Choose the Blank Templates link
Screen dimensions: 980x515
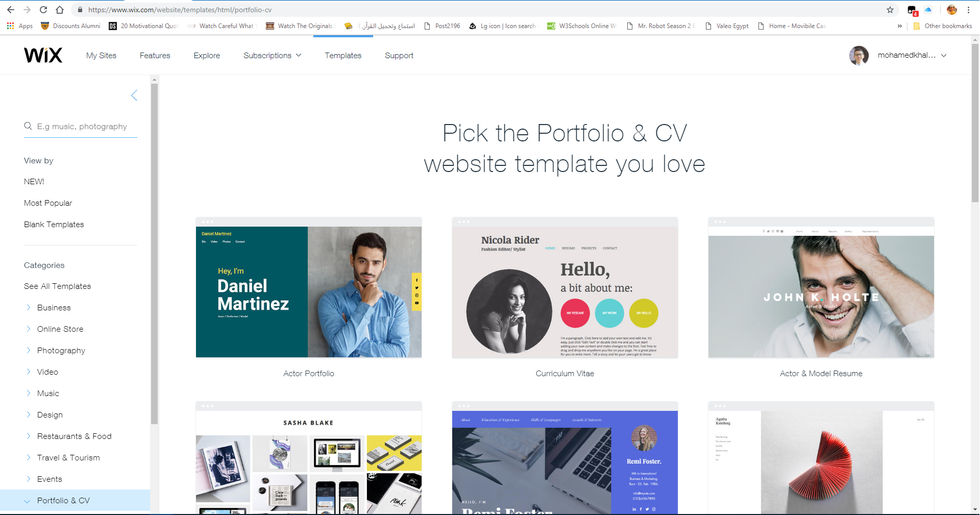[x=54, y=224]
